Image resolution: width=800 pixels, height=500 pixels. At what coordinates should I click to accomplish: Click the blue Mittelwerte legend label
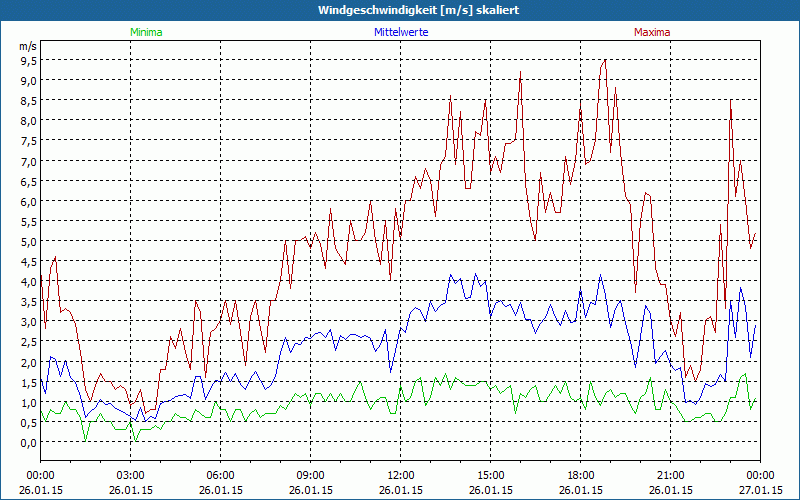point(401,32)
